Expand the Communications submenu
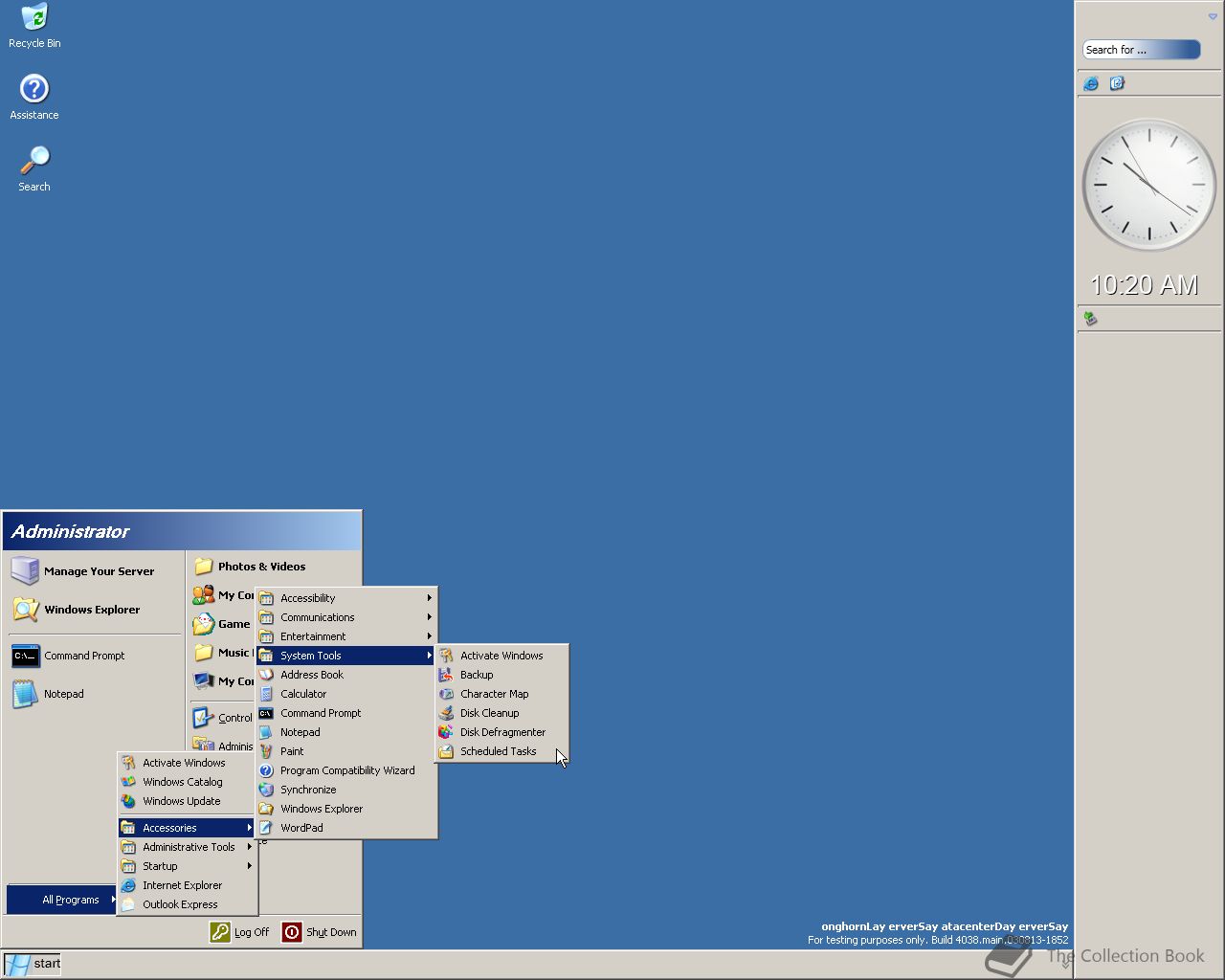The height and width of the screenshot is (980, 1225). pos(346,617)
